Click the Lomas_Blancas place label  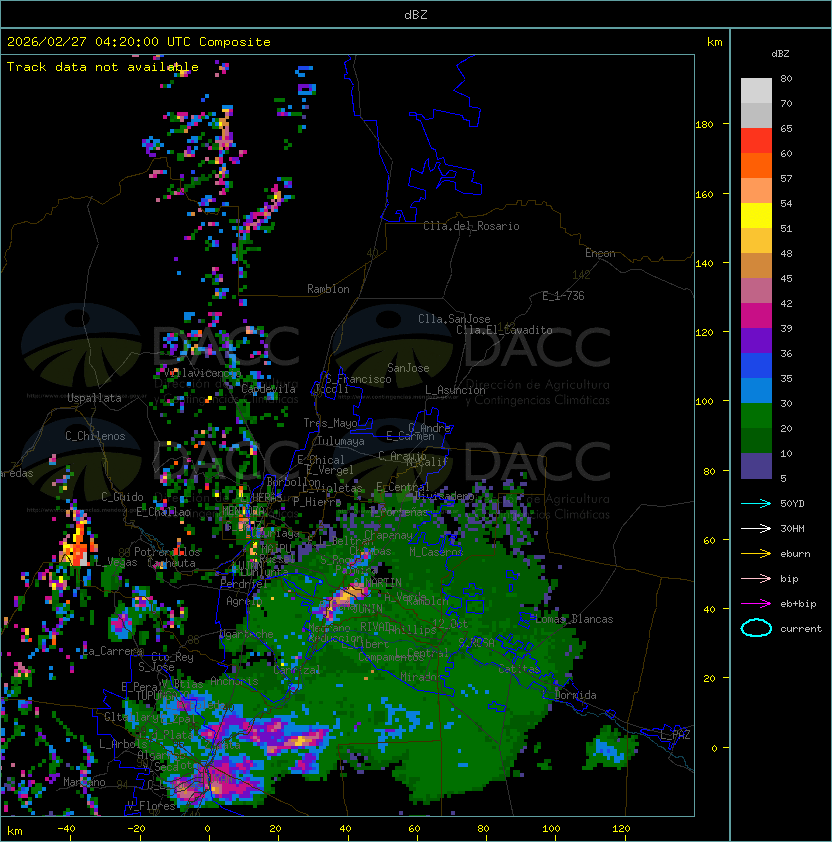click(574, 619)
